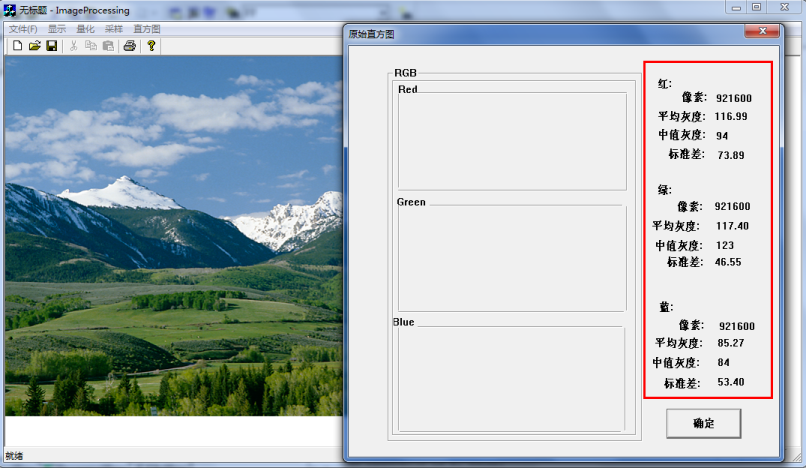Click the green standard deviation 46.55
The height and width of the screenshot is (468, 806).
728,262
